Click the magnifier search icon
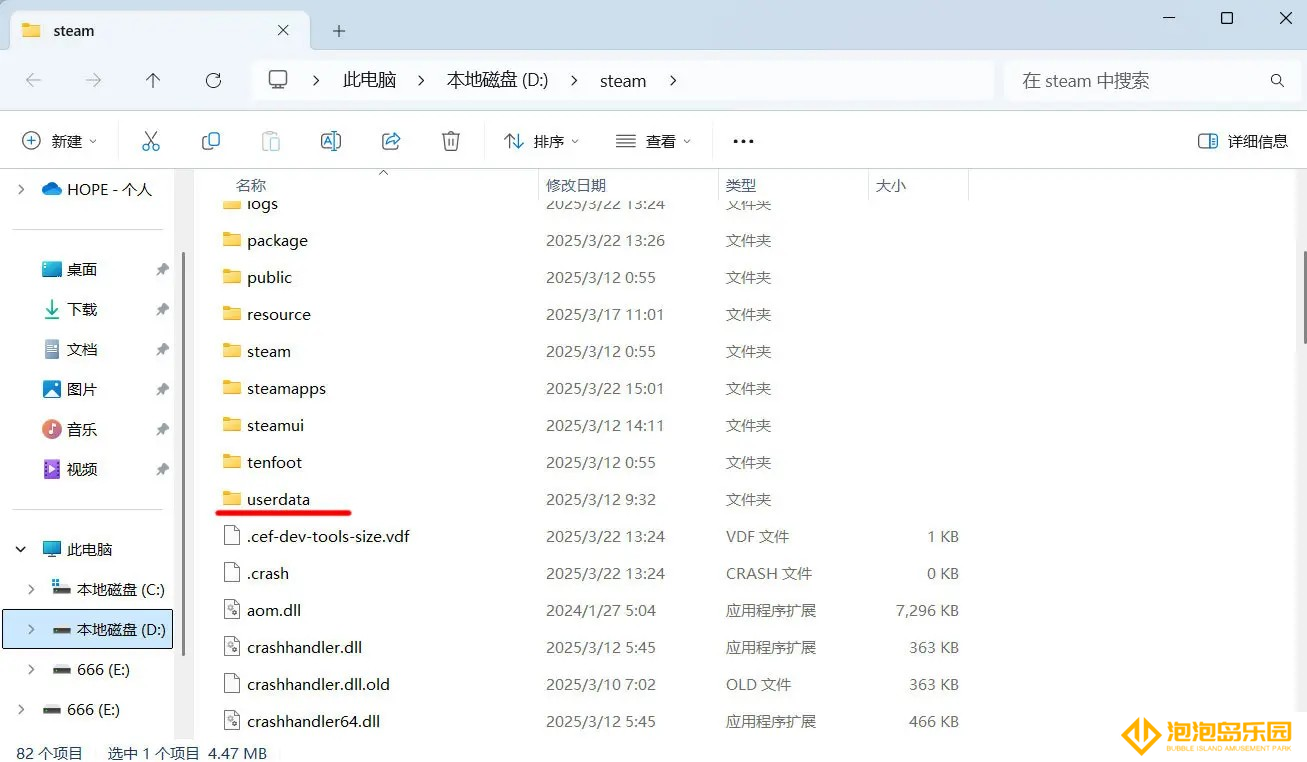The width and height of the screenshot is (1307, 762). [1277, 81]
